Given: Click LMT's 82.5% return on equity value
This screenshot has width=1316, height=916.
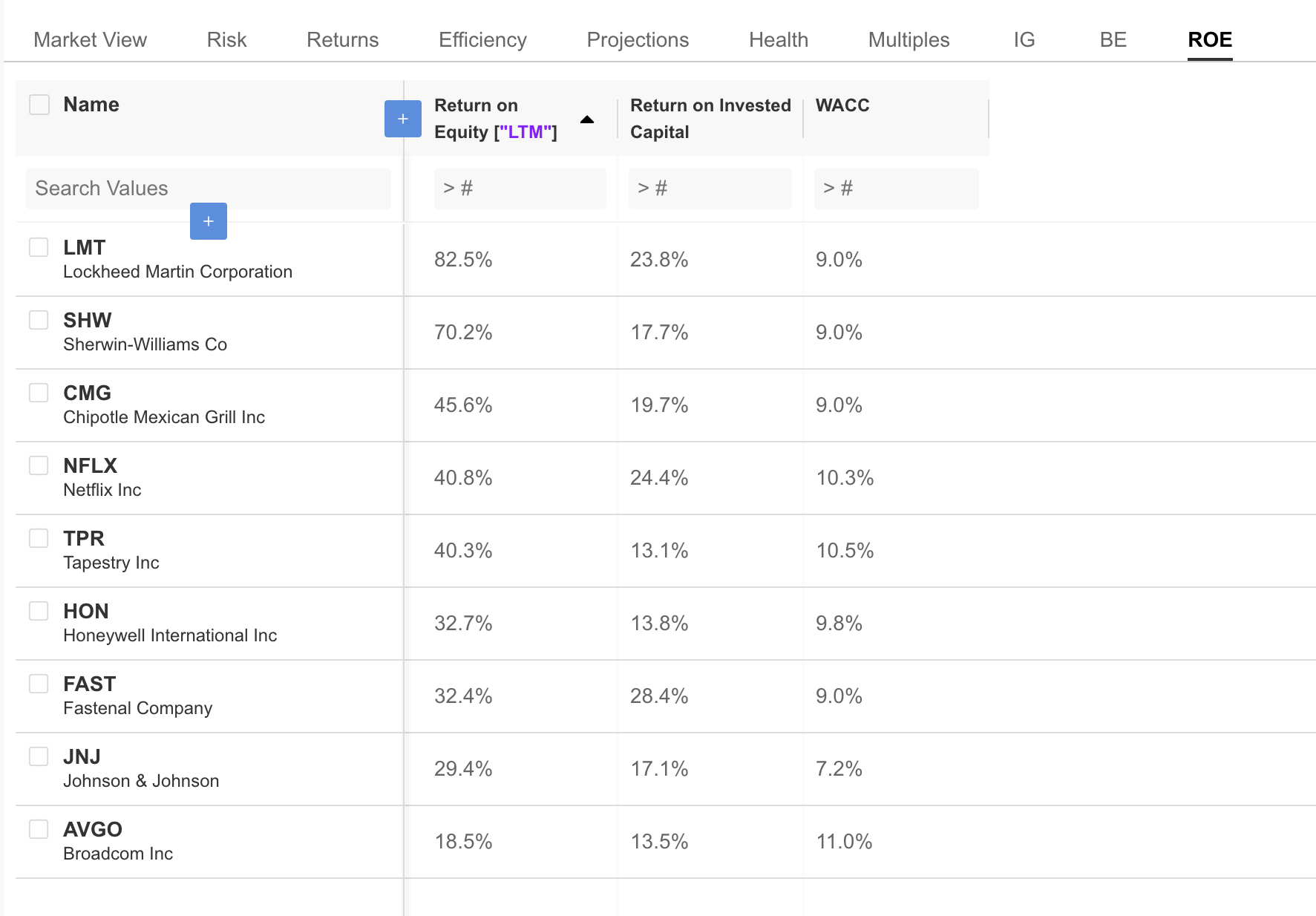Looking at the screenshot, I should tap(463, 260).
